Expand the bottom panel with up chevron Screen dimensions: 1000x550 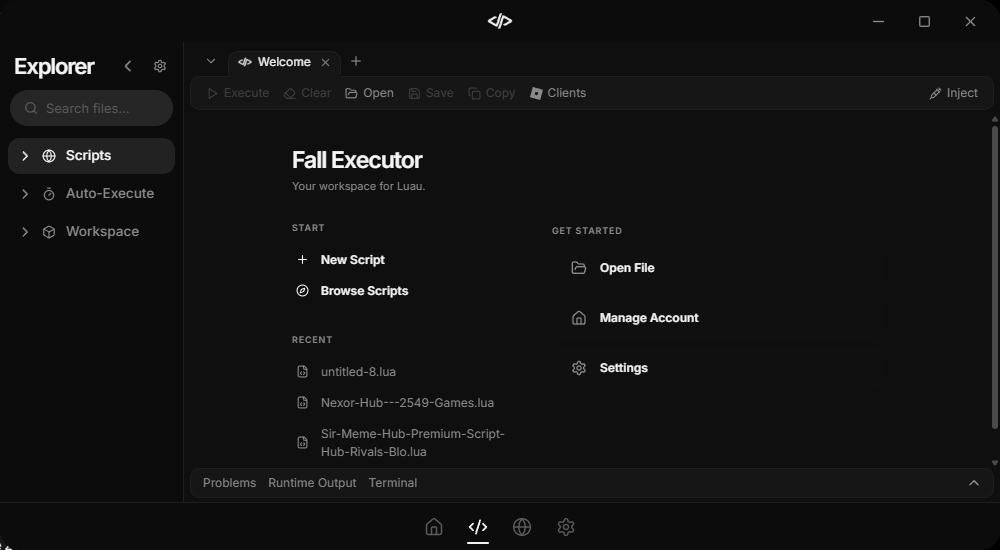pos(974,483)
